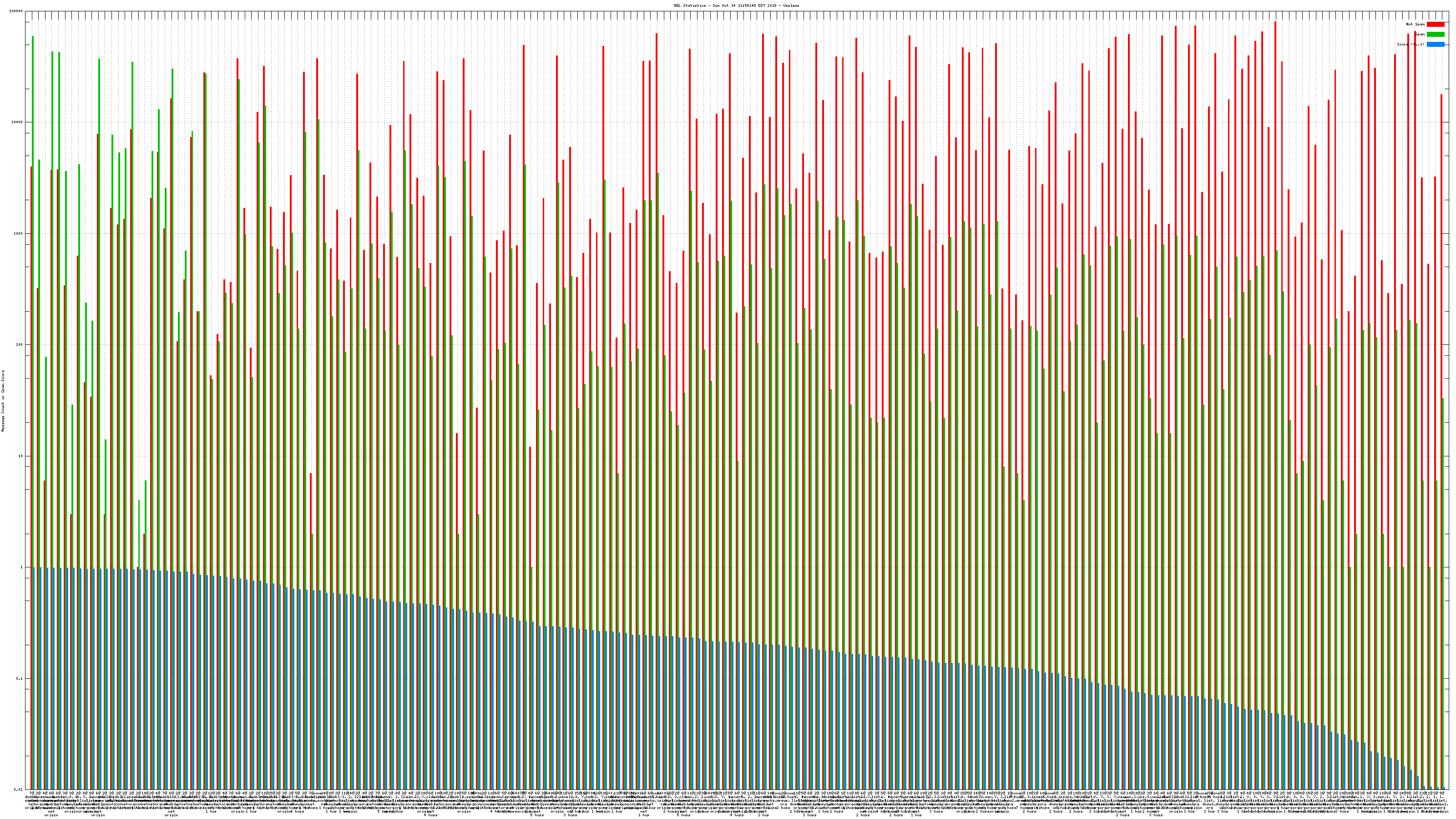
Task: Click the green Spam legend swatch
Action: tap(1435, 35)
